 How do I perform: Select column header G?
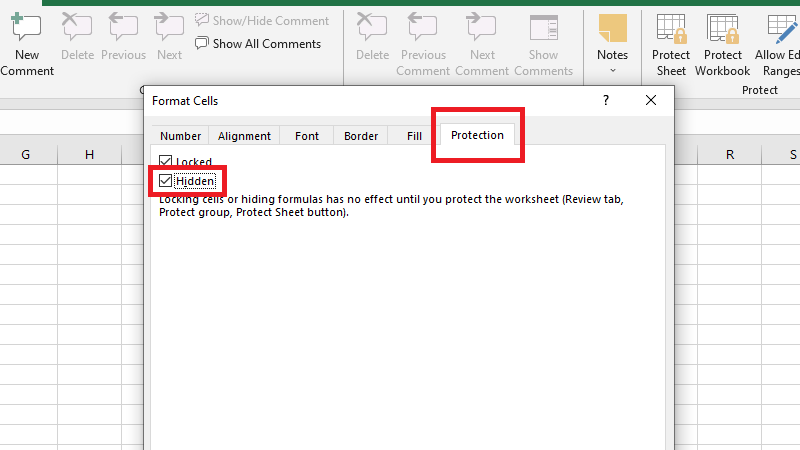(24, 155)
